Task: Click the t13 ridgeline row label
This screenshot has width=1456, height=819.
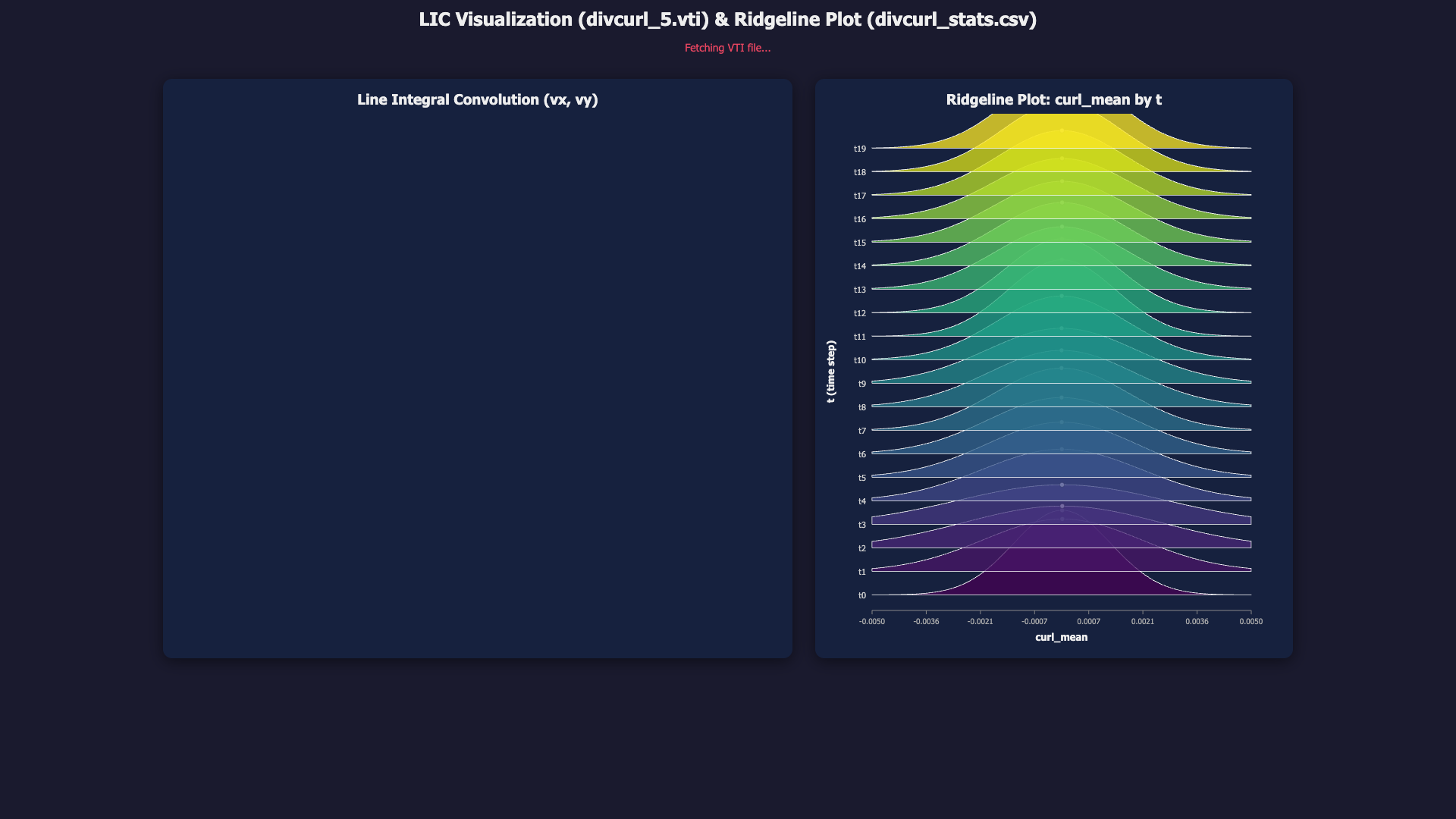Action: point(859,290)
